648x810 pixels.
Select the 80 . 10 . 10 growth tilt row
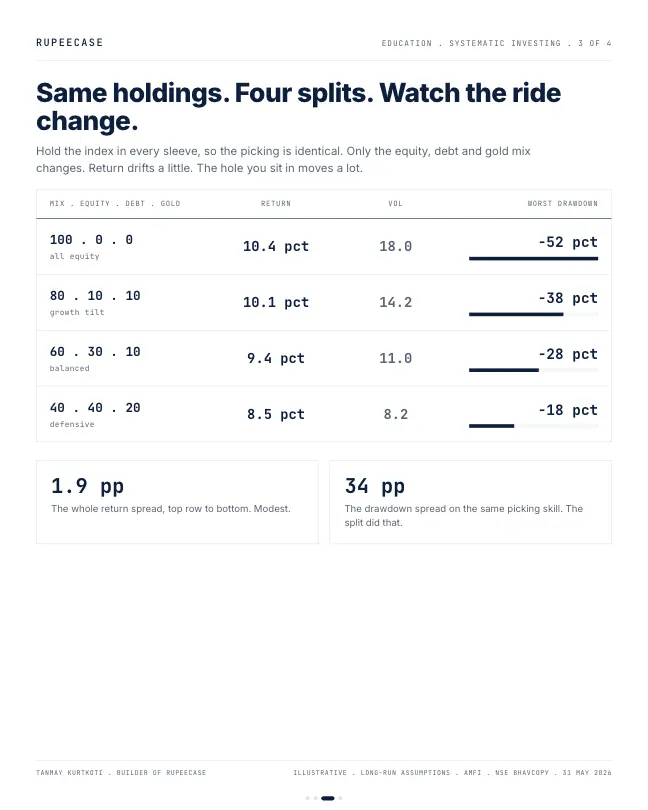(324, 303)
